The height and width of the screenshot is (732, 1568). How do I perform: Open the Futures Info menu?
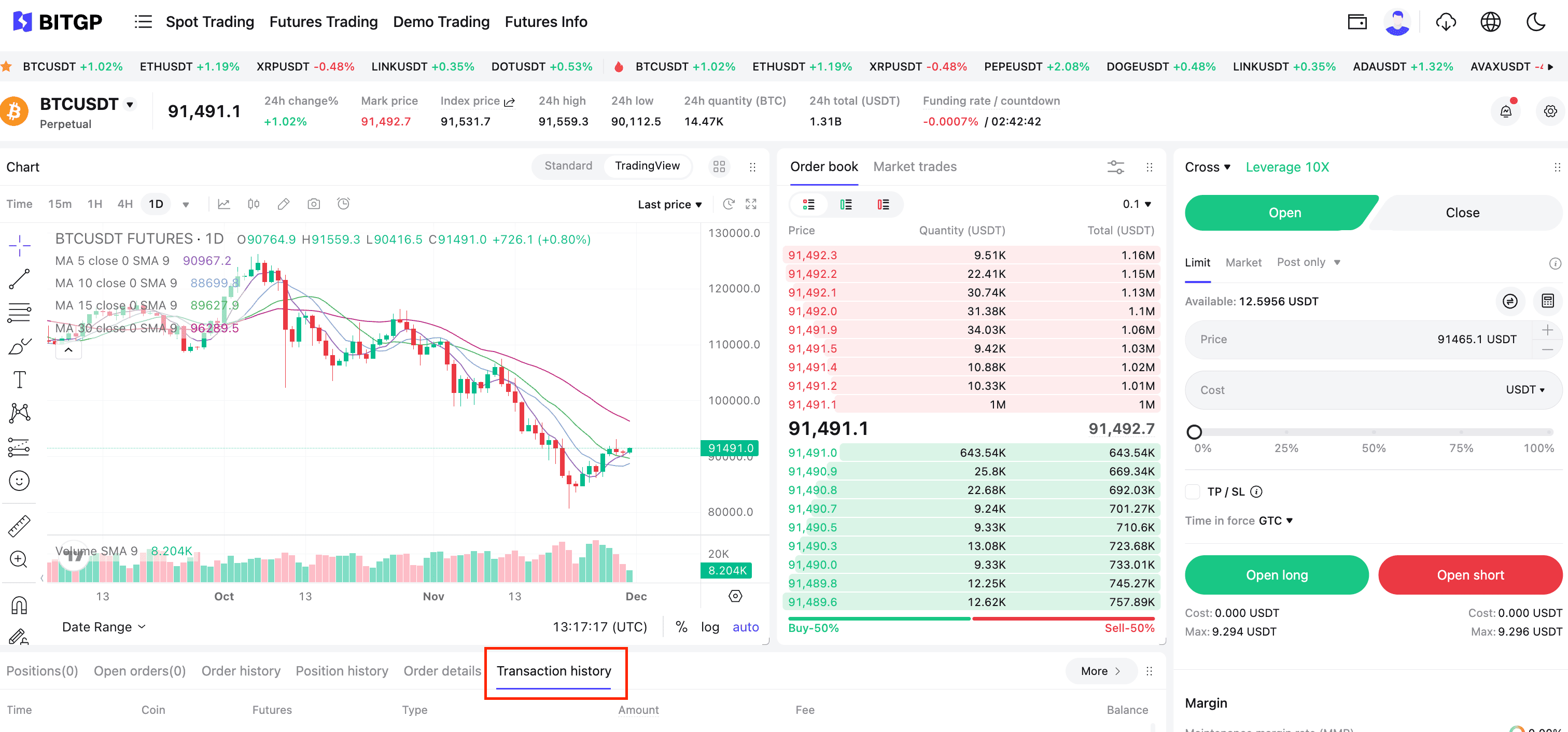pyautogui.click(x=545, y=21)
